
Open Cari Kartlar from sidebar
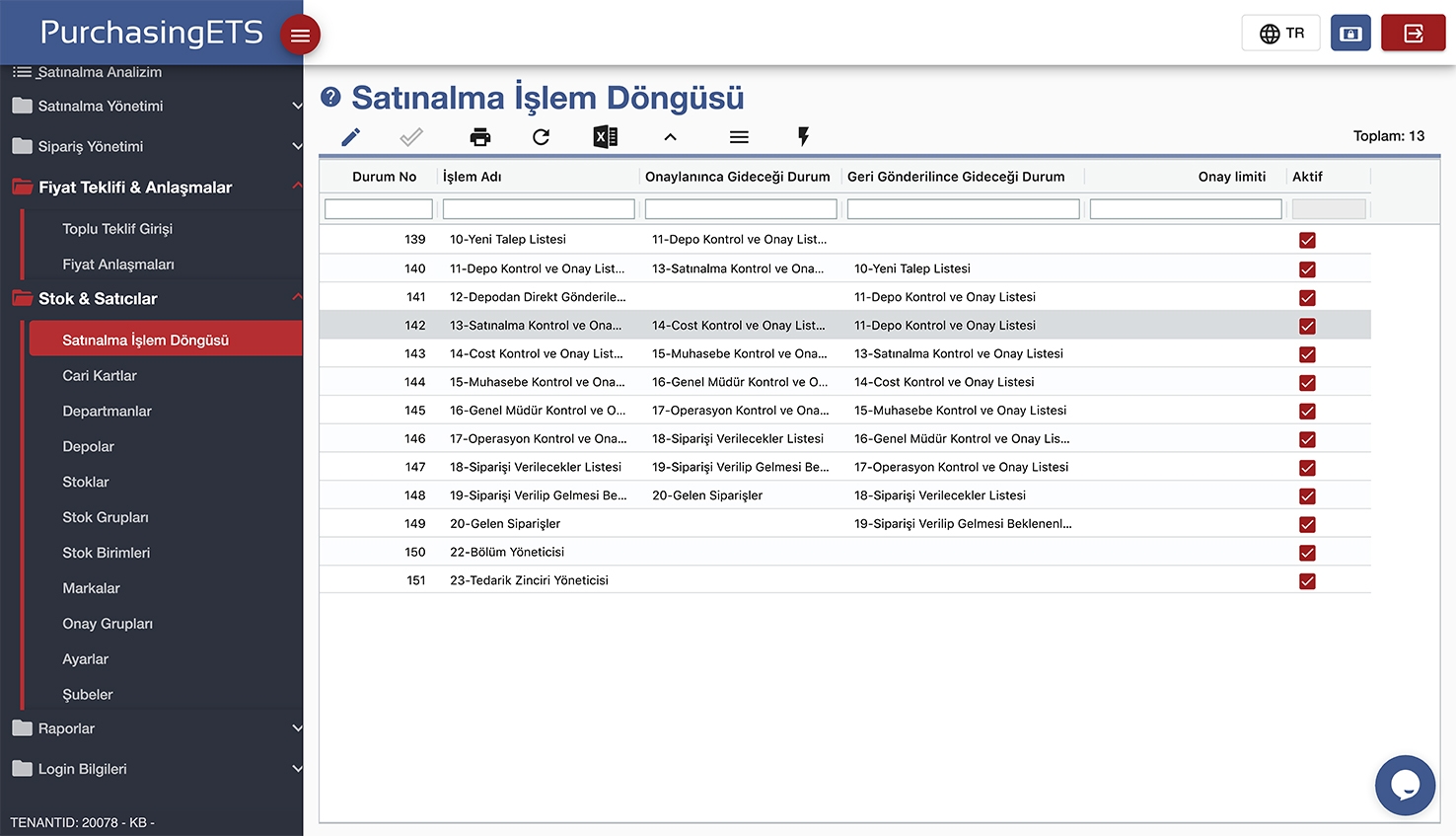pyautogui.click(x=100, y=375)
